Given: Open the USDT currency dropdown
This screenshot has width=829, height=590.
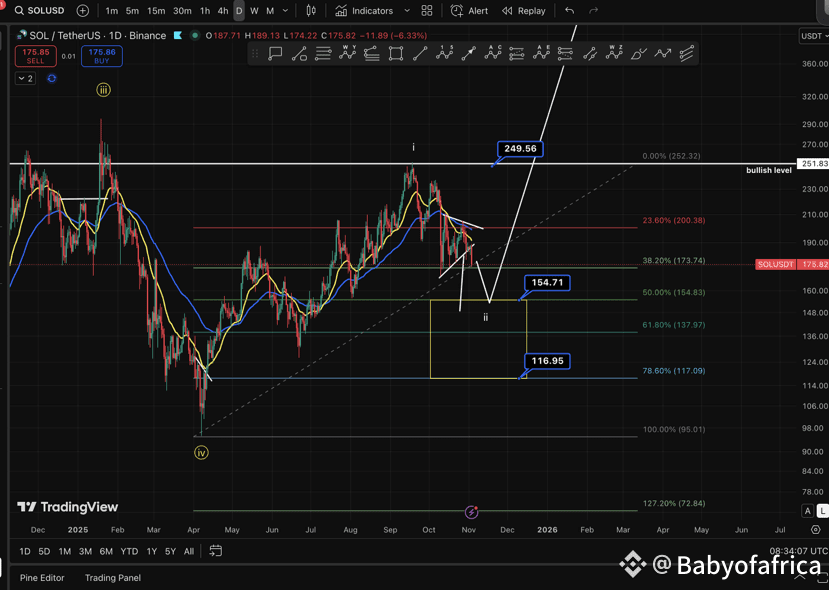Looking at the screenshot, I should coord(814,36).
